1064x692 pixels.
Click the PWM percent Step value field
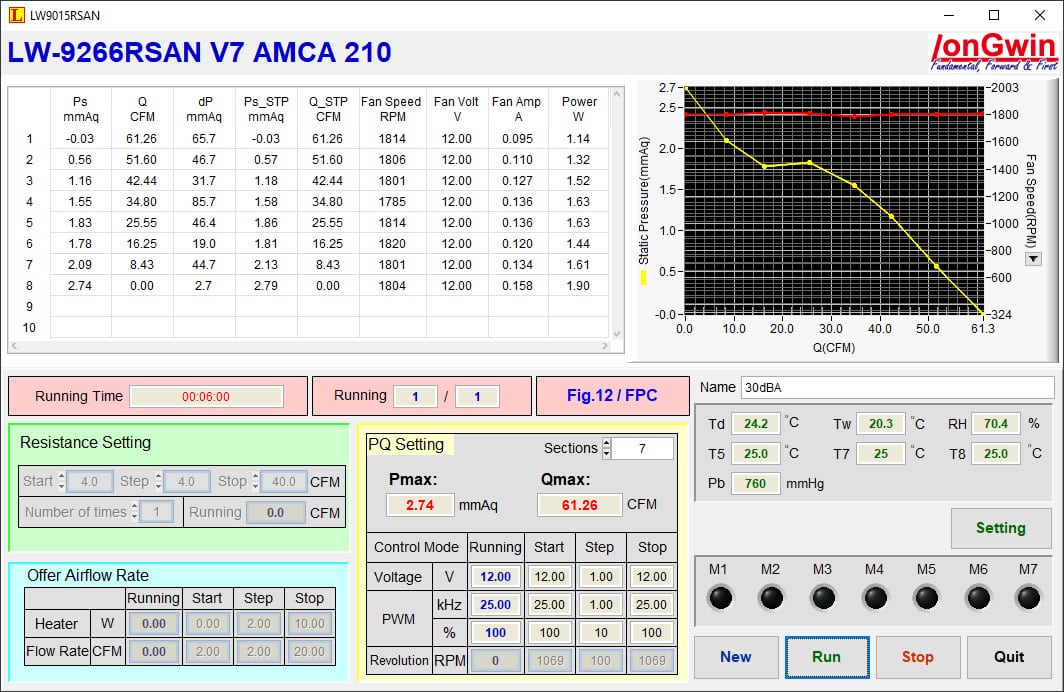[x=601, y=632]
